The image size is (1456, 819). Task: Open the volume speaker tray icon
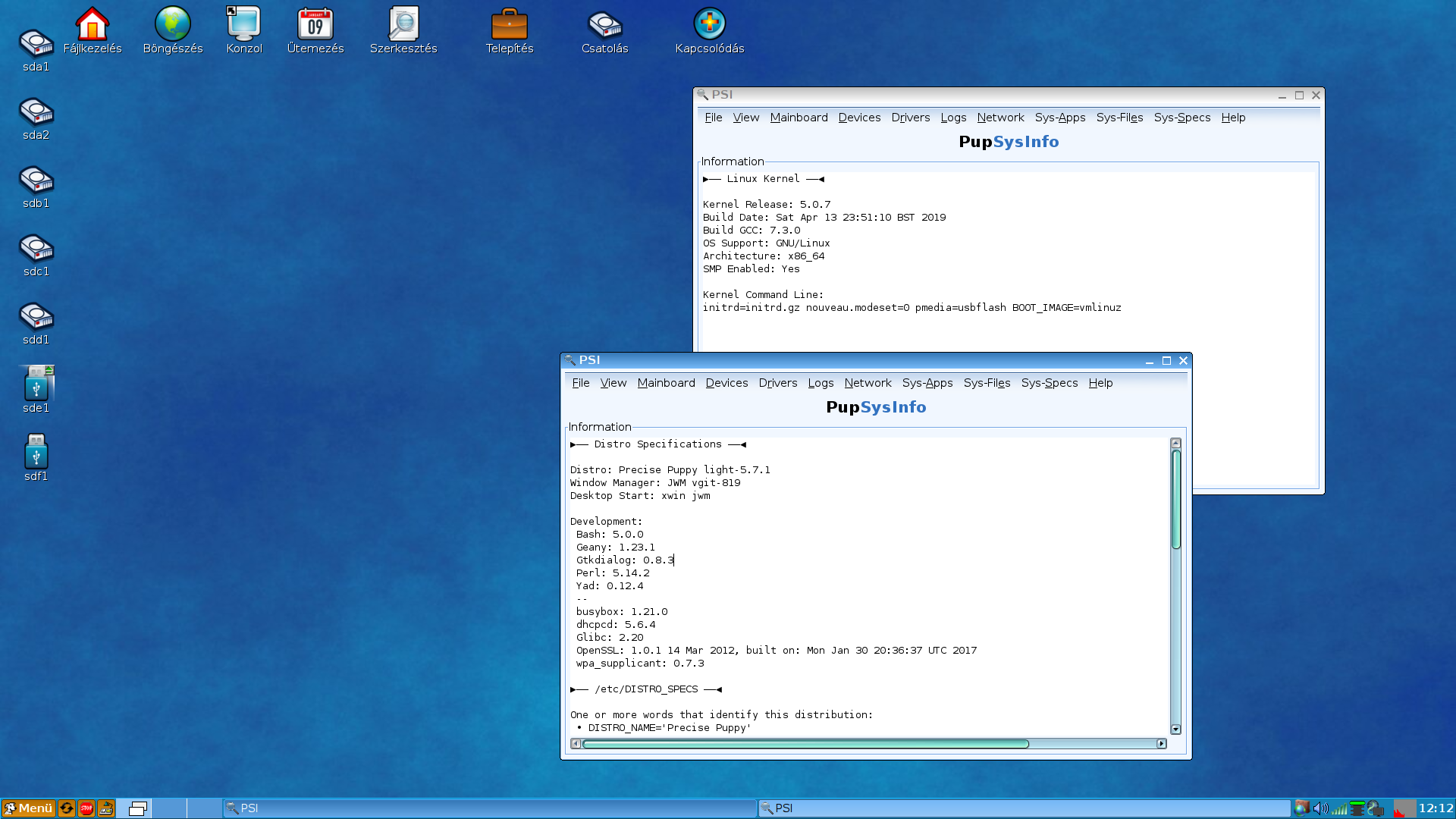pos(1320,808)
